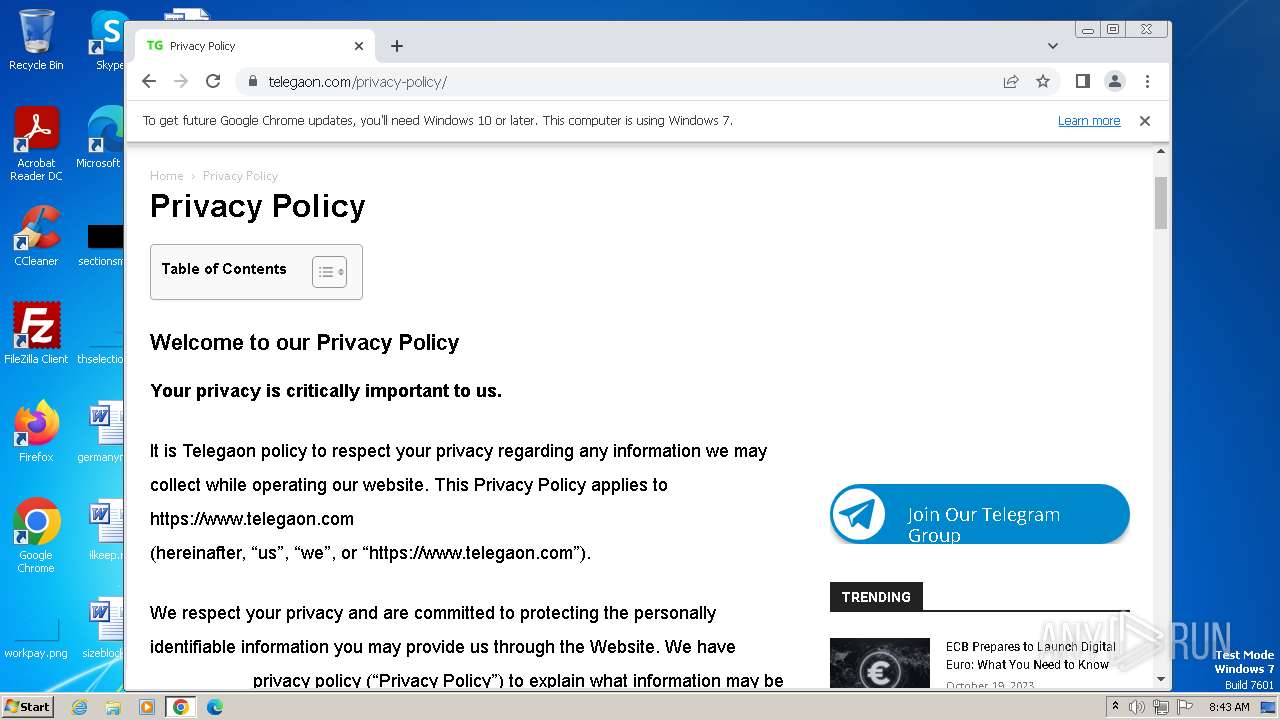
Task: Open the Windows Start menu
Action: coord(27,707)
